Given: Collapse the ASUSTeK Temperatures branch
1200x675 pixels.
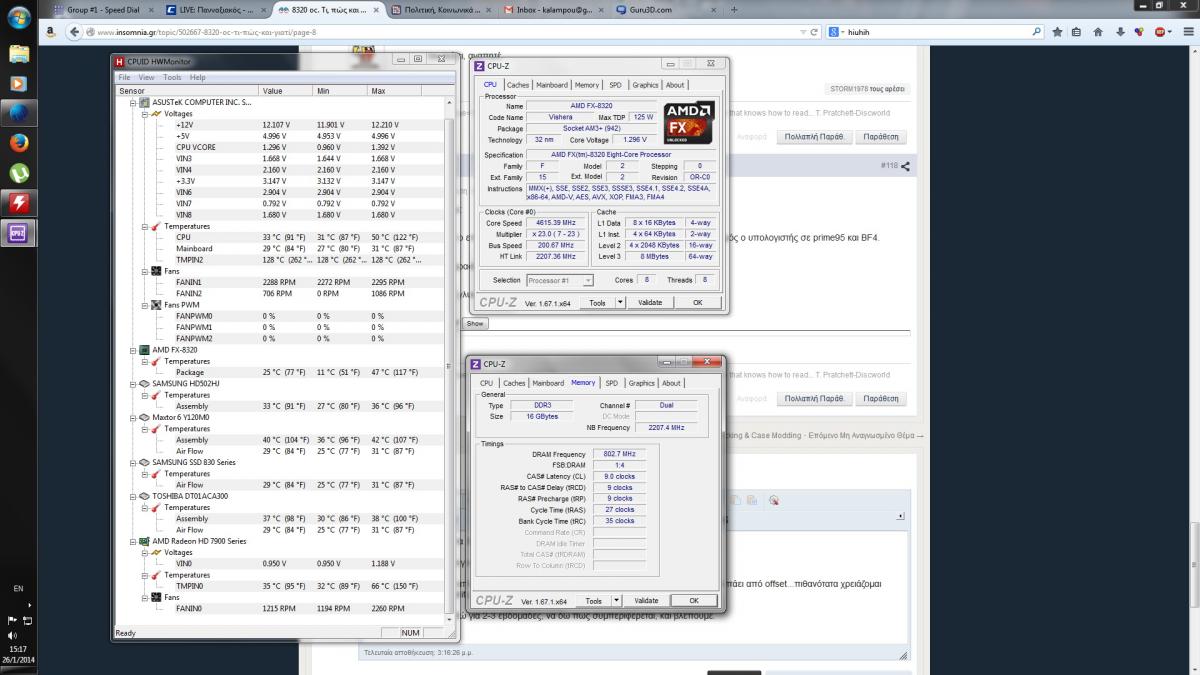Looking at the screenshot, I should (x=144, y=226).
